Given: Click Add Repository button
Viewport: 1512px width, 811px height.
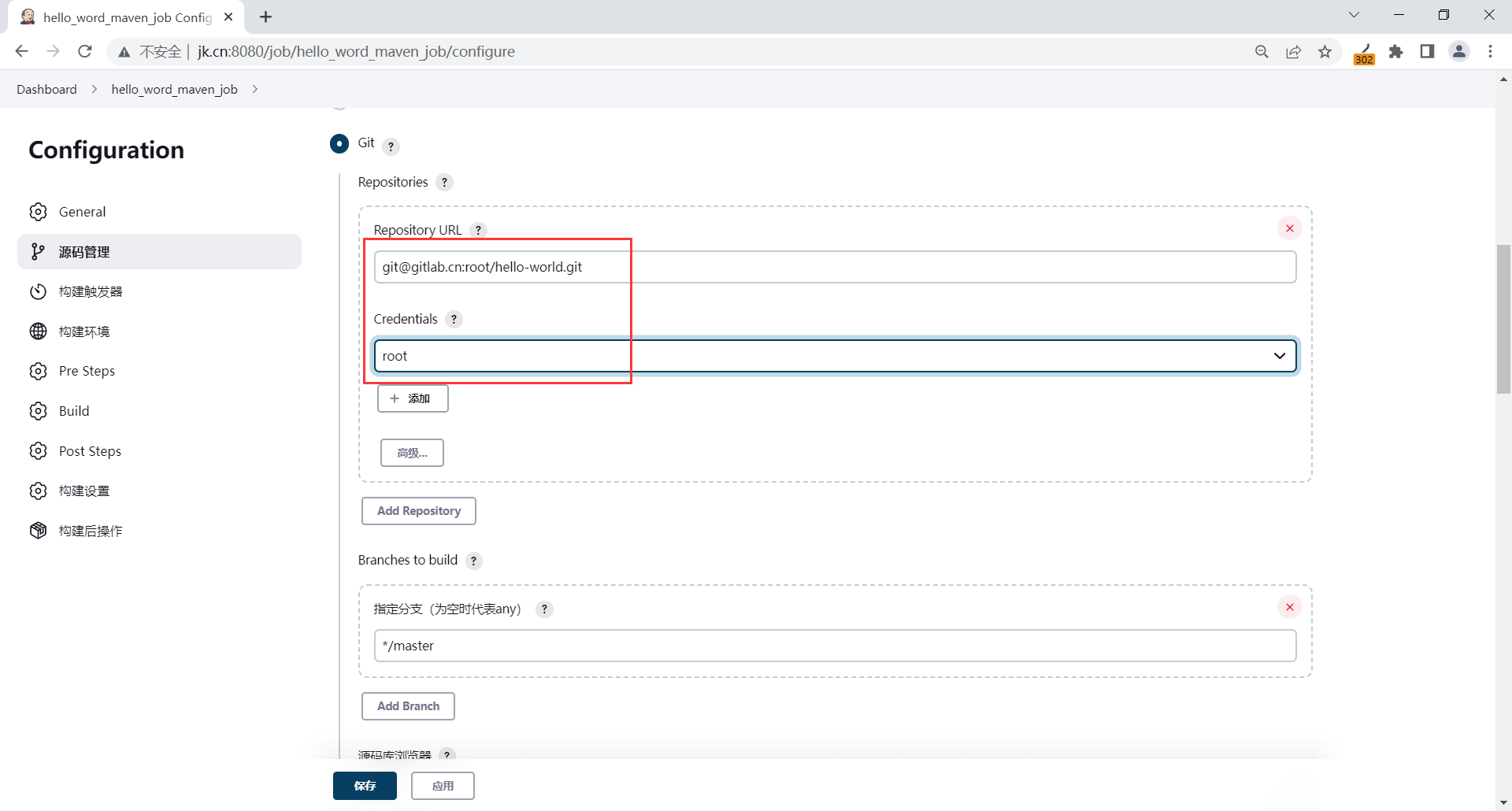Looking at the screenshot, I should (x=419, y=511).
